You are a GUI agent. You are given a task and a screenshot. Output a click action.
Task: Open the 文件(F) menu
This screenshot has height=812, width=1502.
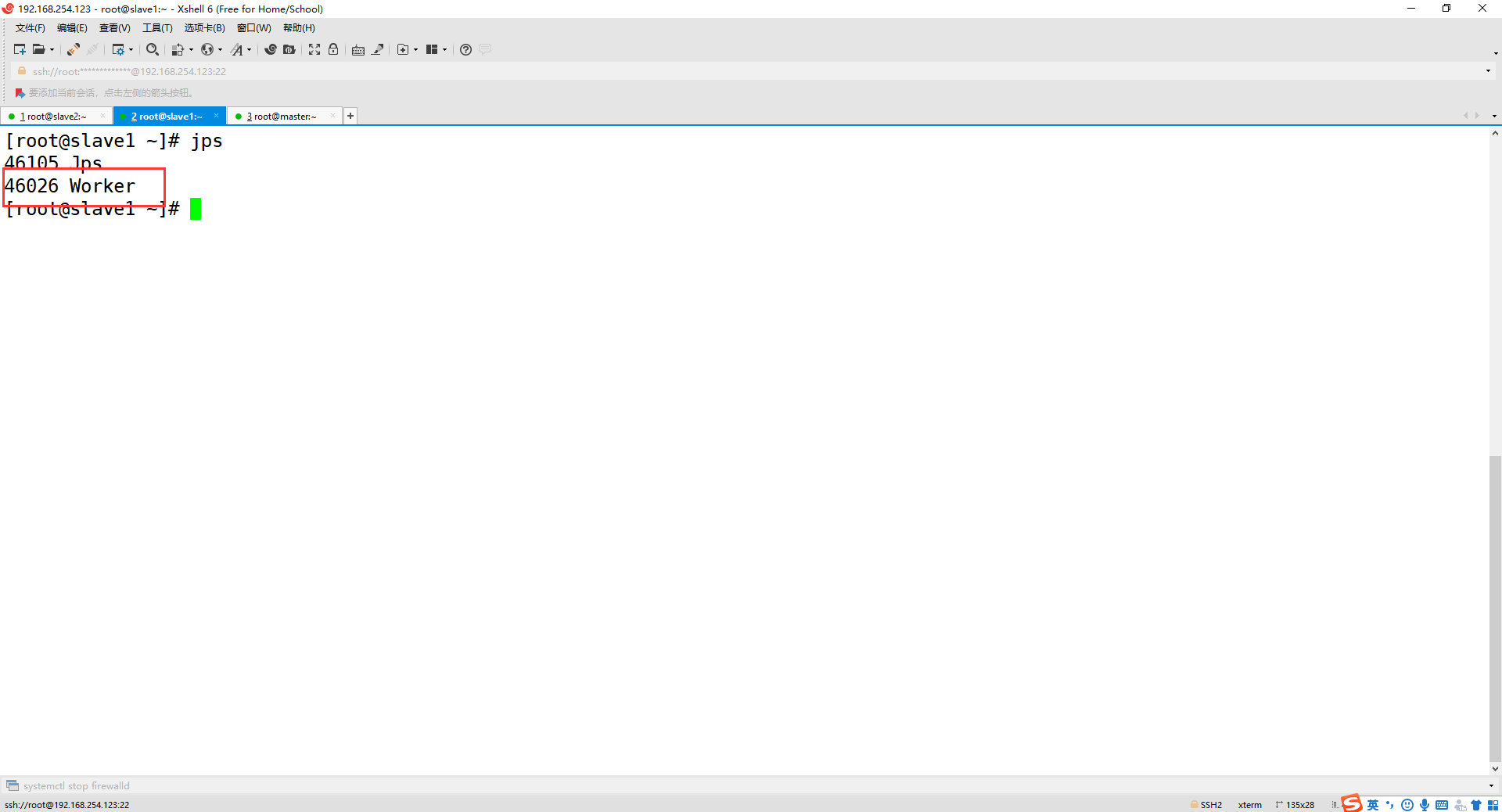pyautogui.click(x=31, y=28)
